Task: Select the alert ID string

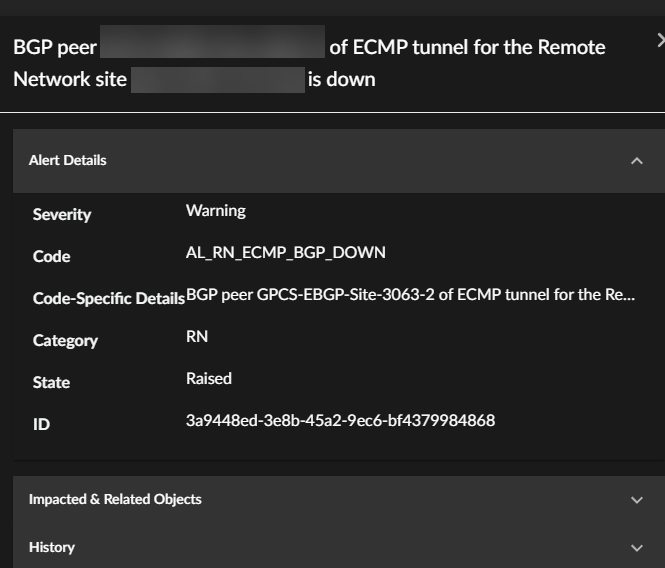Action: pyautogui.click(x=340, y=420)
